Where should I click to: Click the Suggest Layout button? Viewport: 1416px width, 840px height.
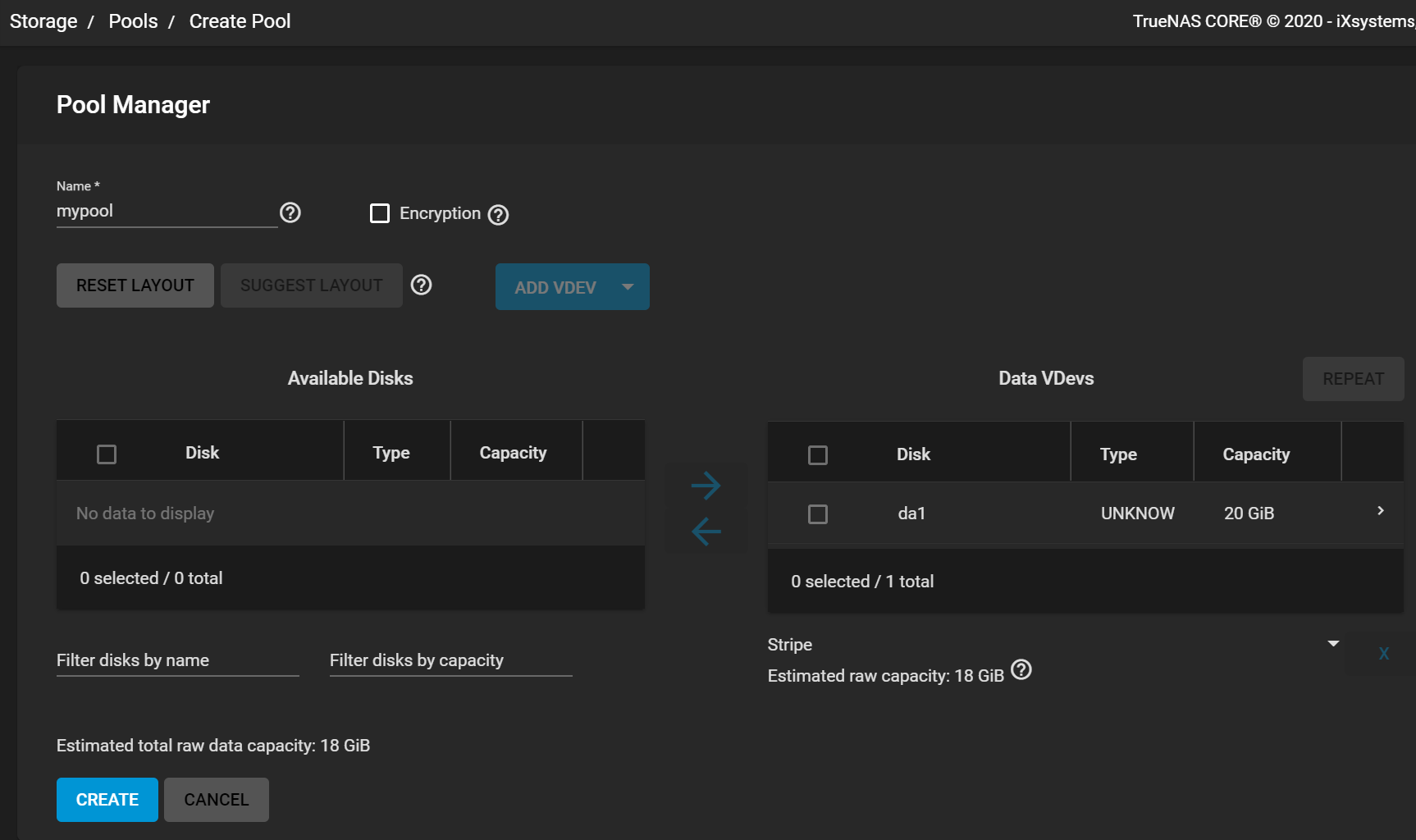pyautogui.click(x=312, y=285)
